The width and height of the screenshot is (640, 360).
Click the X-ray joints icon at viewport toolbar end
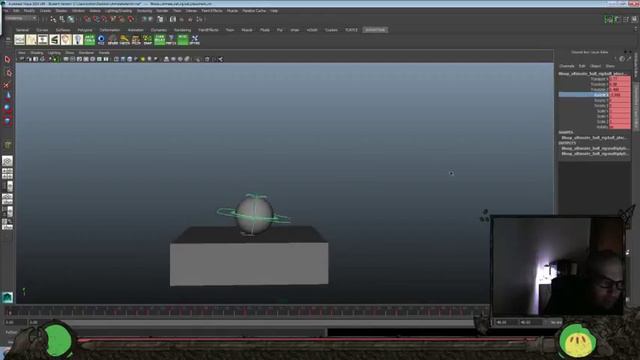(x=220, y=59)
